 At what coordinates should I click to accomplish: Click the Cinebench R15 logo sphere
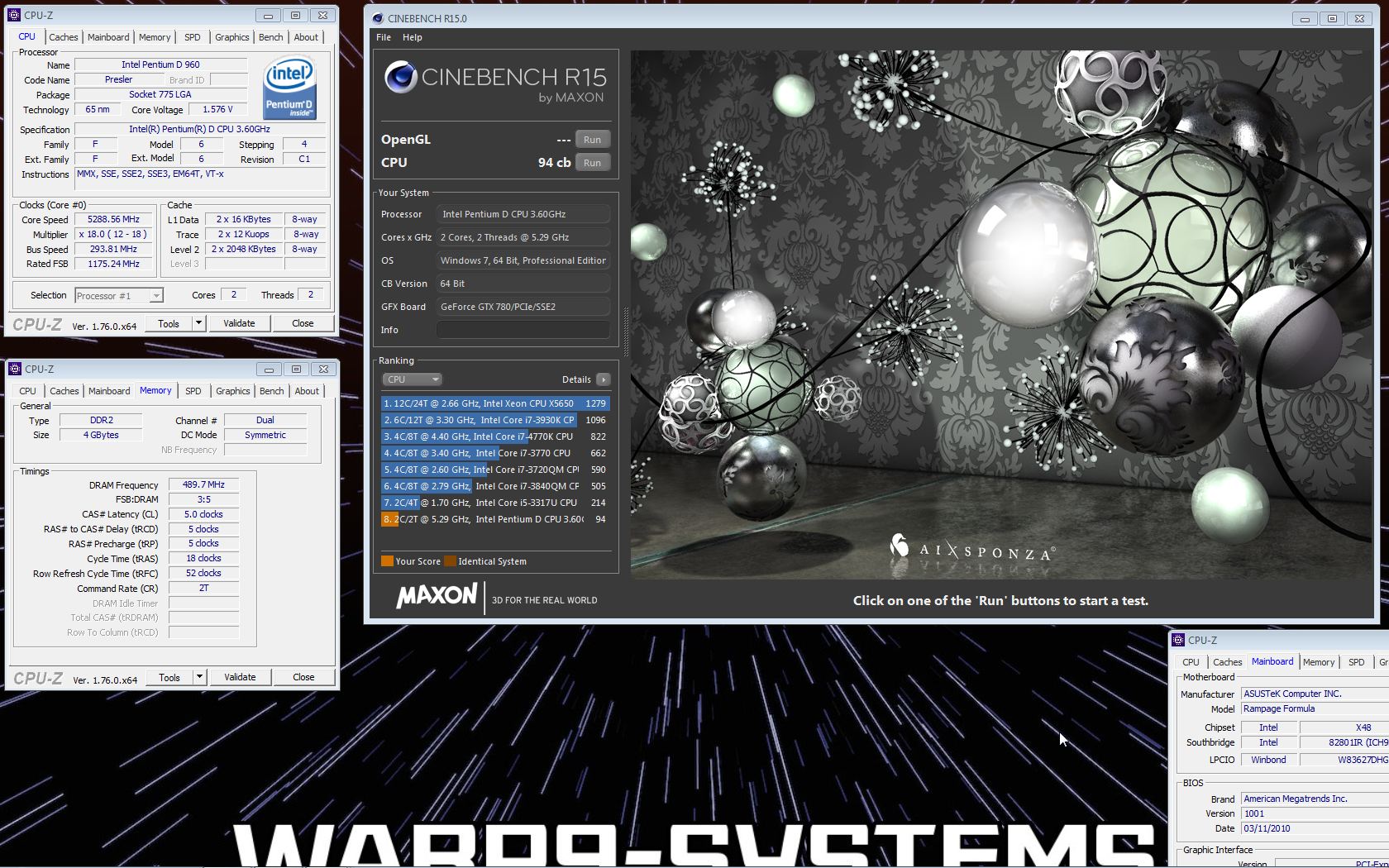pyautogui.click(x=401, y=77)
